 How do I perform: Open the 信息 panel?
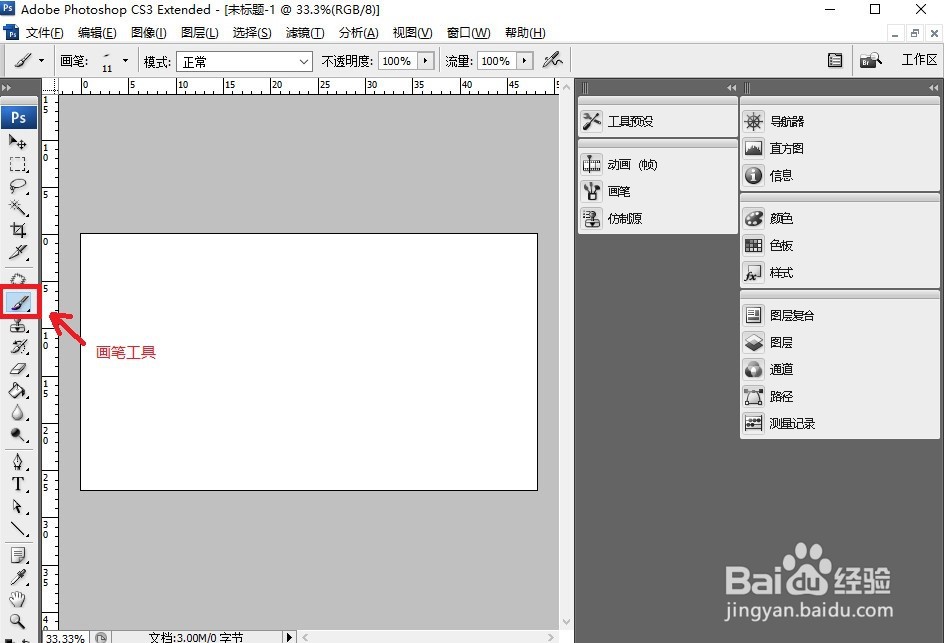[839, 175]
